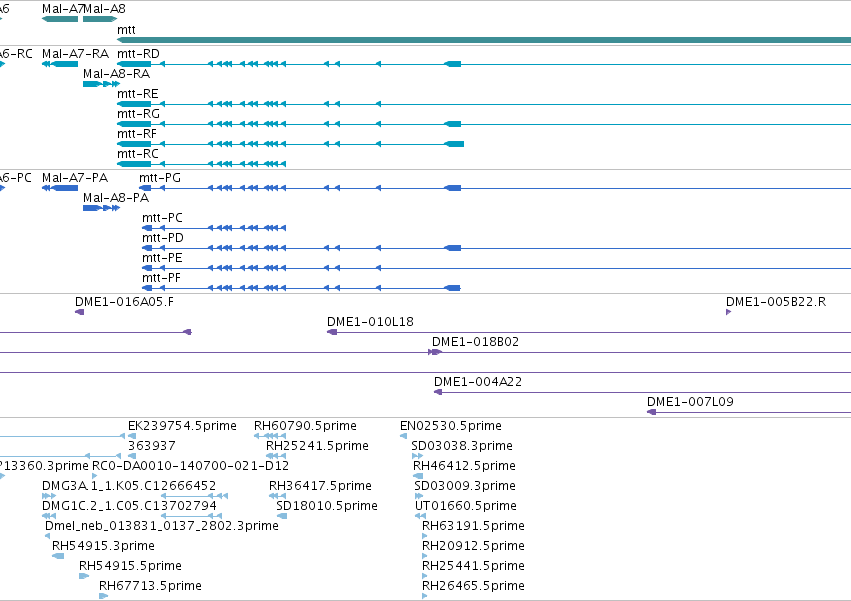Screen dimensions: 851x601
Task: Select RH25241.5prime EST label
Action: pos(317,446)
